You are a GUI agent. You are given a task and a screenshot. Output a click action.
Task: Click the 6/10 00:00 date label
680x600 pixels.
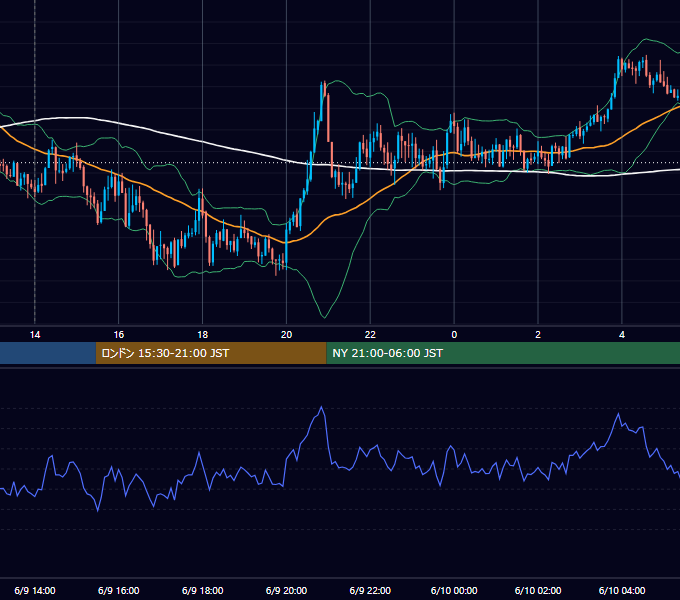coord(454,590)
